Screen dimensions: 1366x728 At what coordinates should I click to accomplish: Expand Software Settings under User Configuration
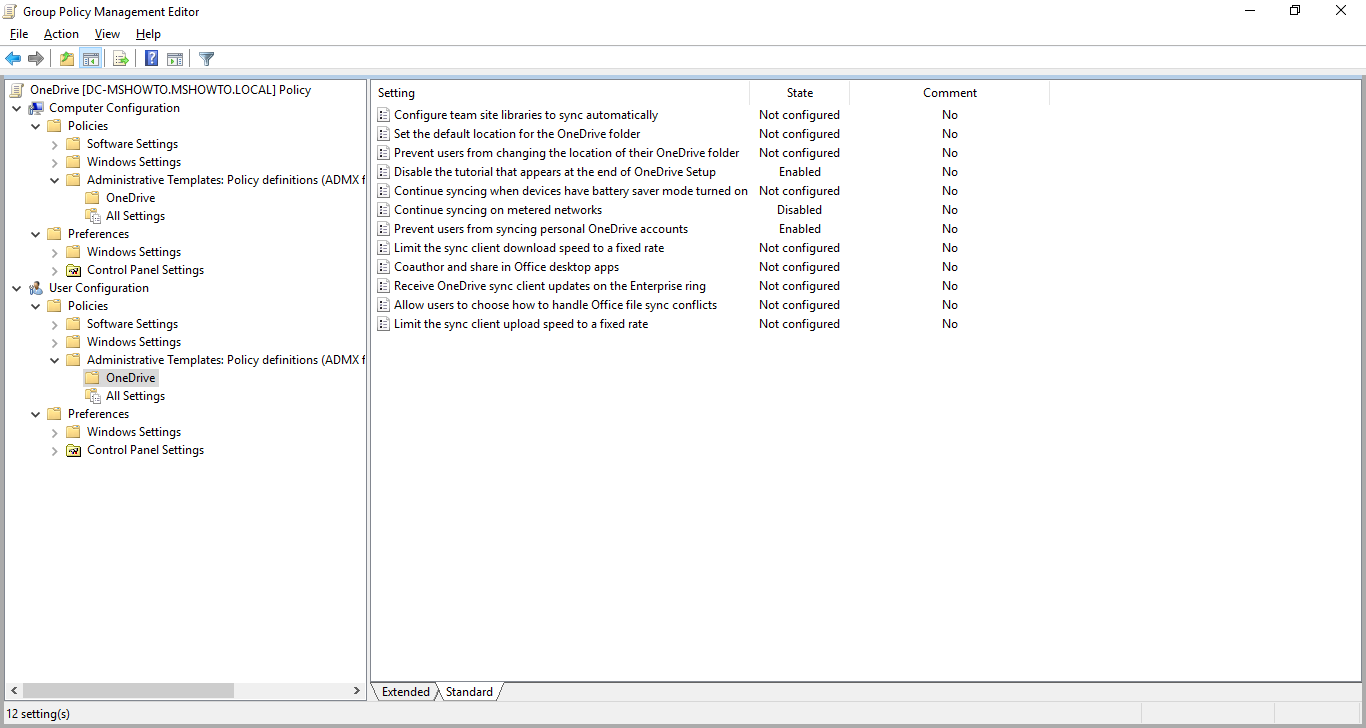[x=55, y=324]
